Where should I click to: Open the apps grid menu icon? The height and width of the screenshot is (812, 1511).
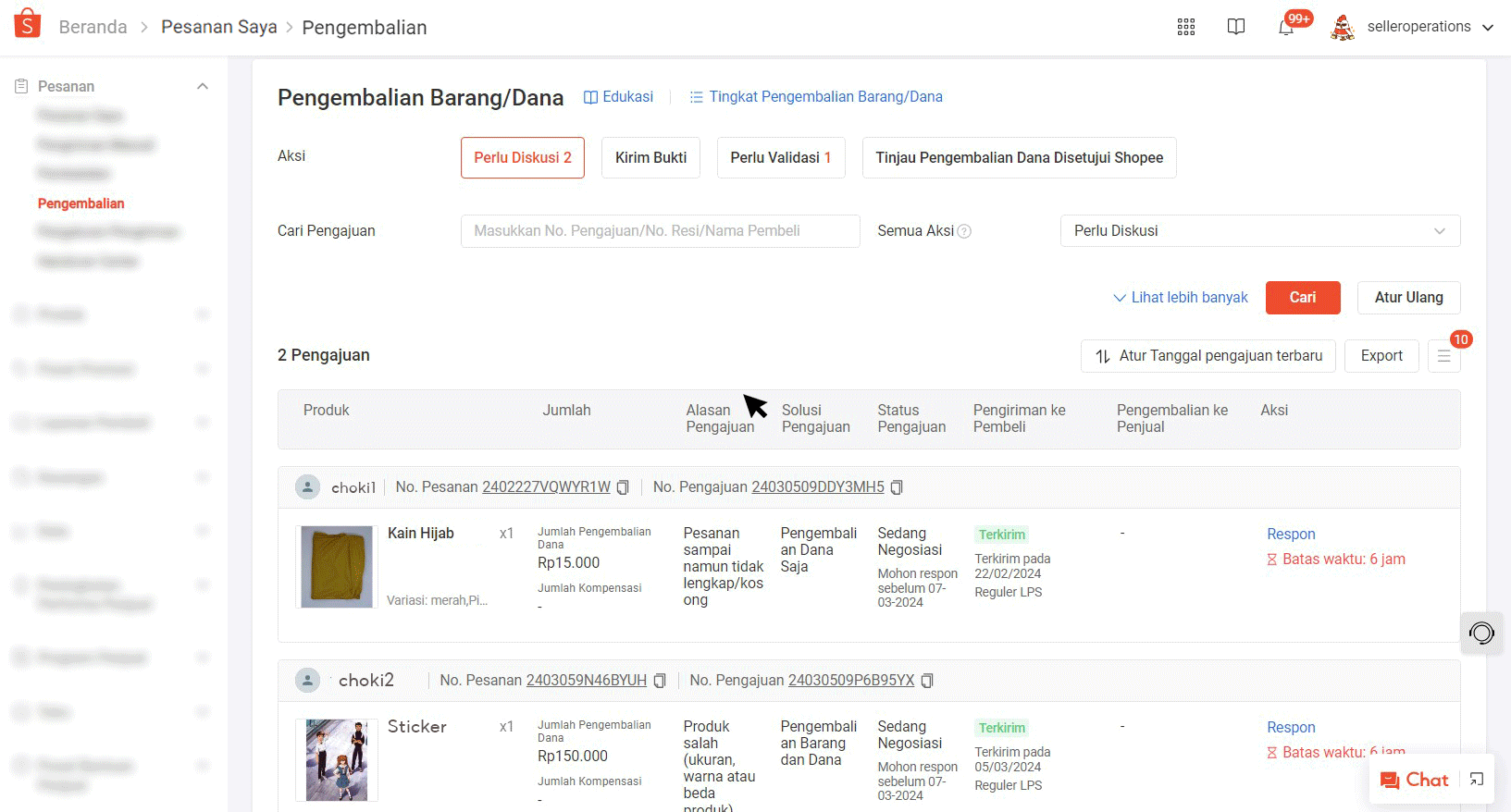pyautogui.click(x=1185, y=27)
